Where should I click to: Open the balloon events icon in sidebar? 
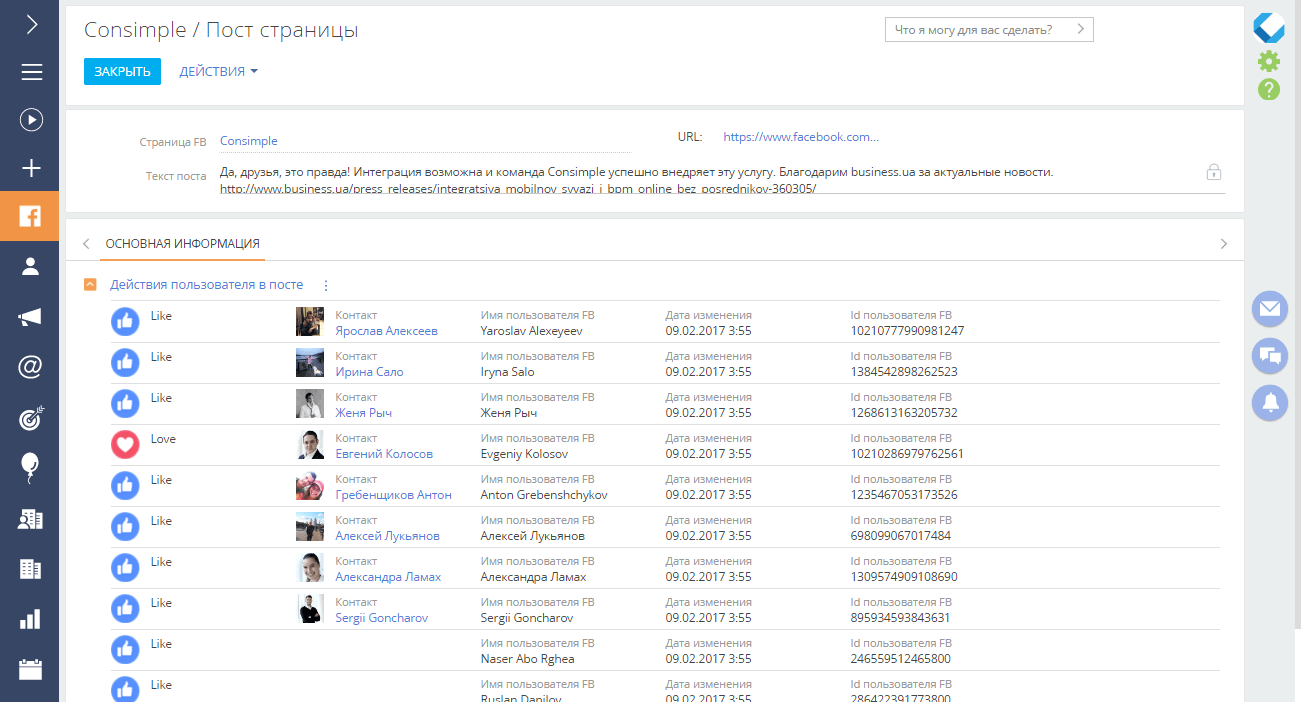[31, 466]
